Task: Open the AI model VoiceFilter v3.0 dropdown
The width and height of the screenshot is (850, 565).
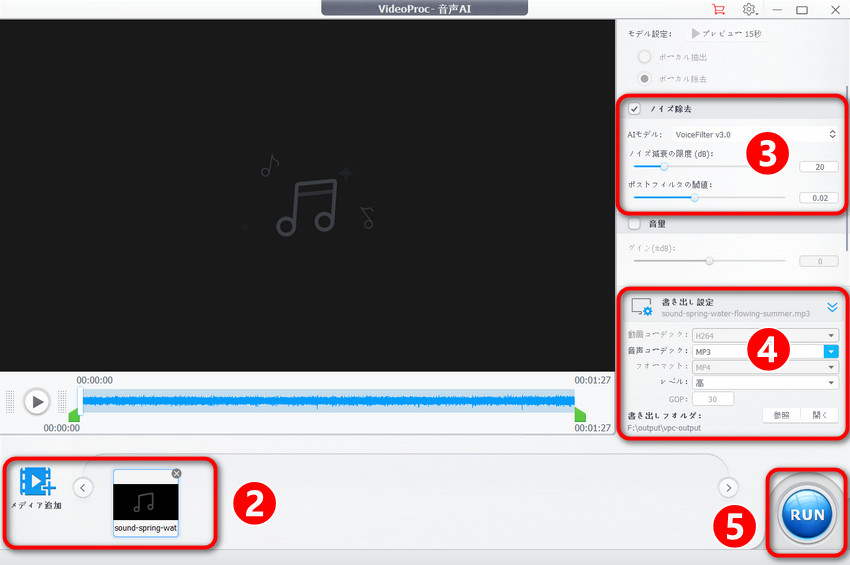Action: (755, 134)
